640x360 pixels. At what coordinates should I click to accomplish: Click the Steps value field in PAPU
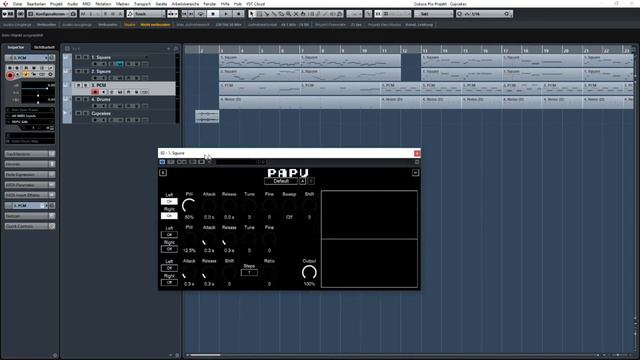click(249, 273)
